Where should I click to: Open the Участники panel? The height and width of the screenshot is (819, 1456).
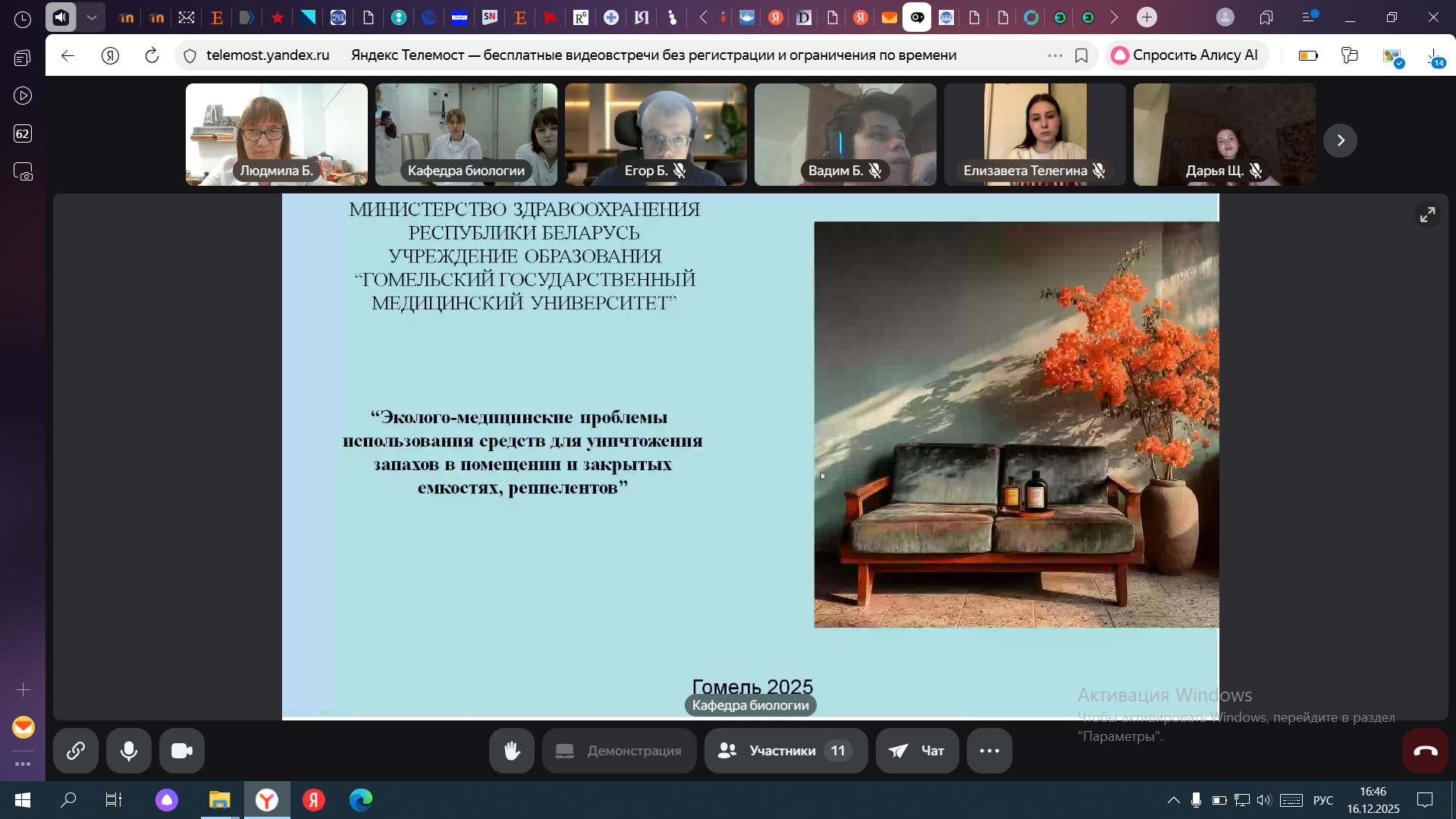click(x=786, y=751)
